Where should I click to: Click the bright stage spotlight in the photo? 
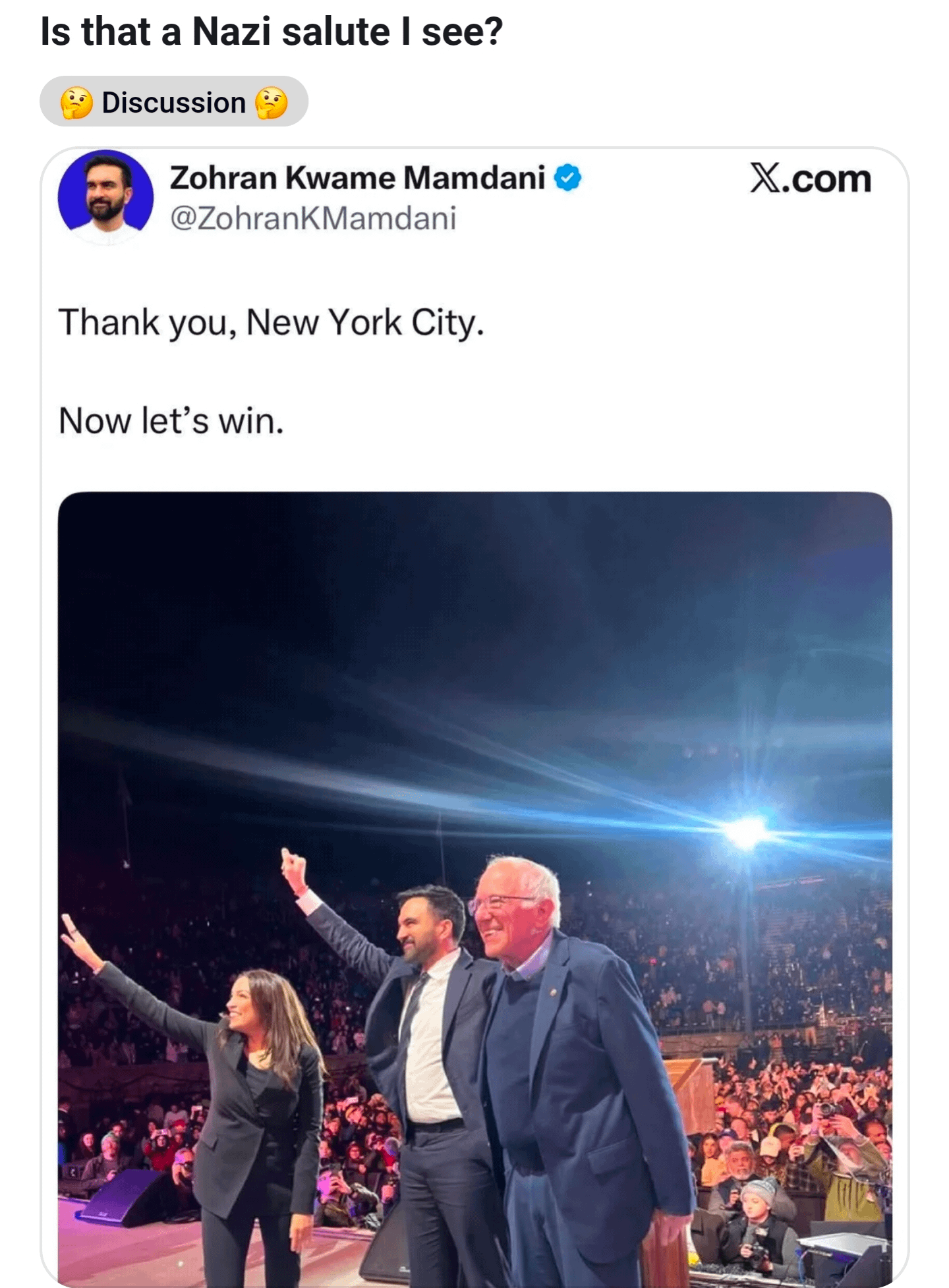[745, 831]
